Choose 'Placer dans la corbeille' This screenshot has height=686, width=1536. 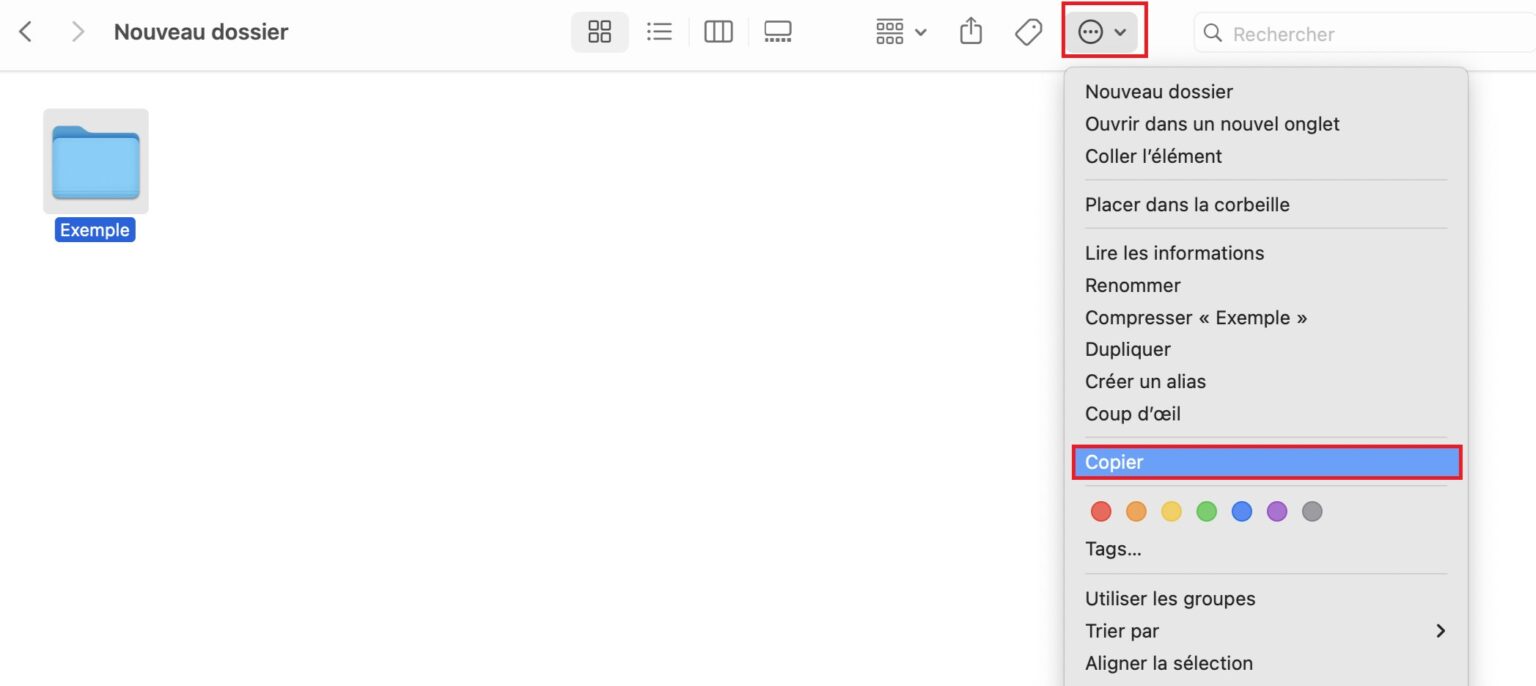pos(1187,204)
